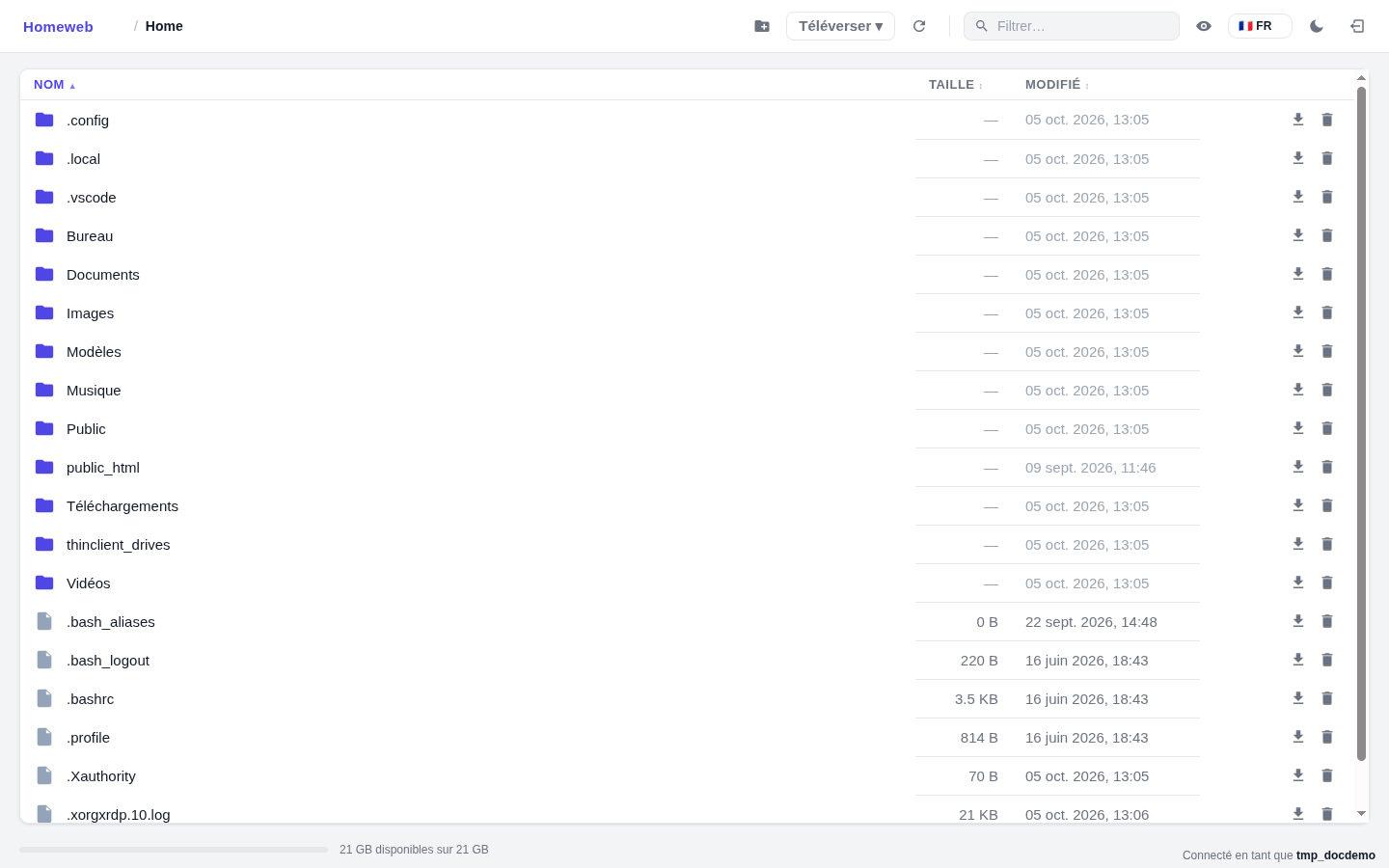Refresh the file listing
The height and width of the screenshot is (868, 1389).
click(919, 26)
